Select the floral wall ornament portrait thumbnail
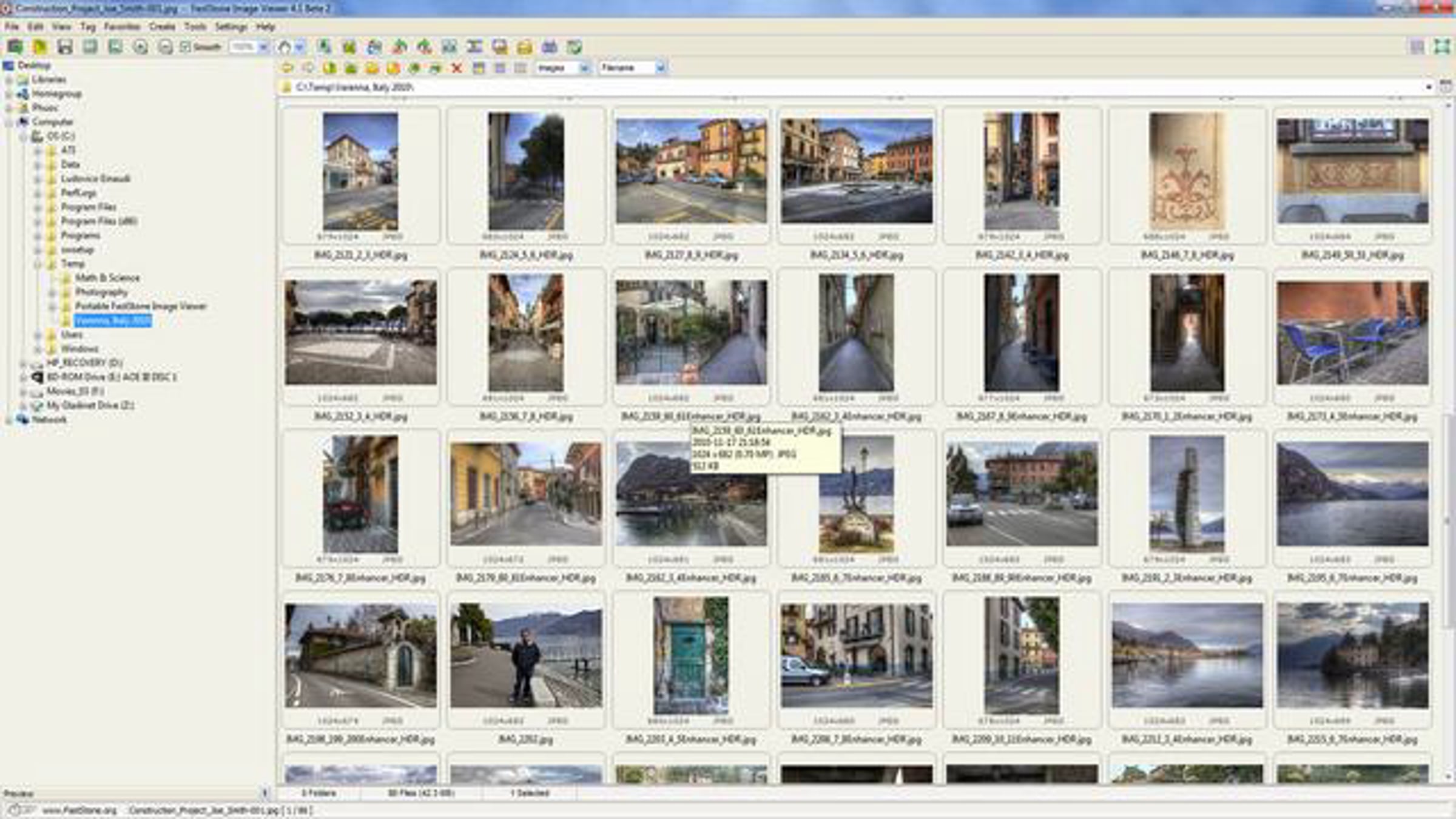 tap(1187, 171)
